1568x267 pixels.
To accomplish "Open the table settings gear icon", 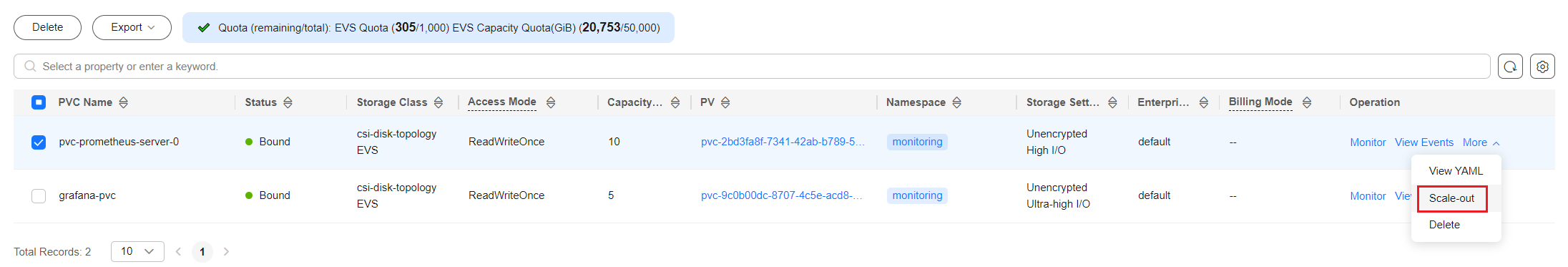I will pos(1542,67).
